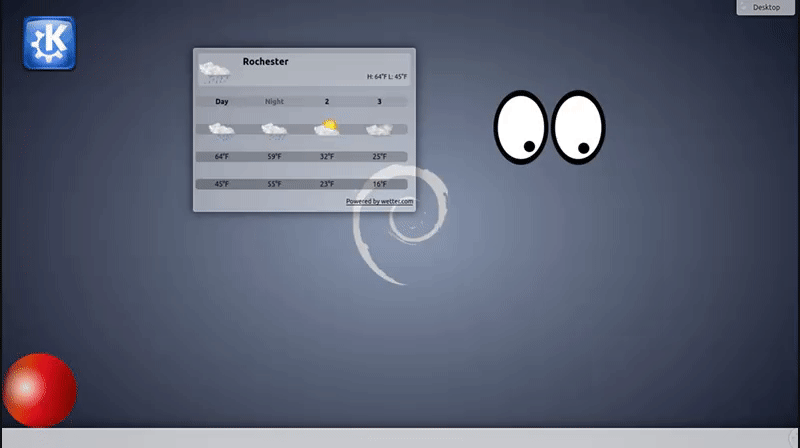
Task: Click the Rochester city name title
Action: click(265, 62)
